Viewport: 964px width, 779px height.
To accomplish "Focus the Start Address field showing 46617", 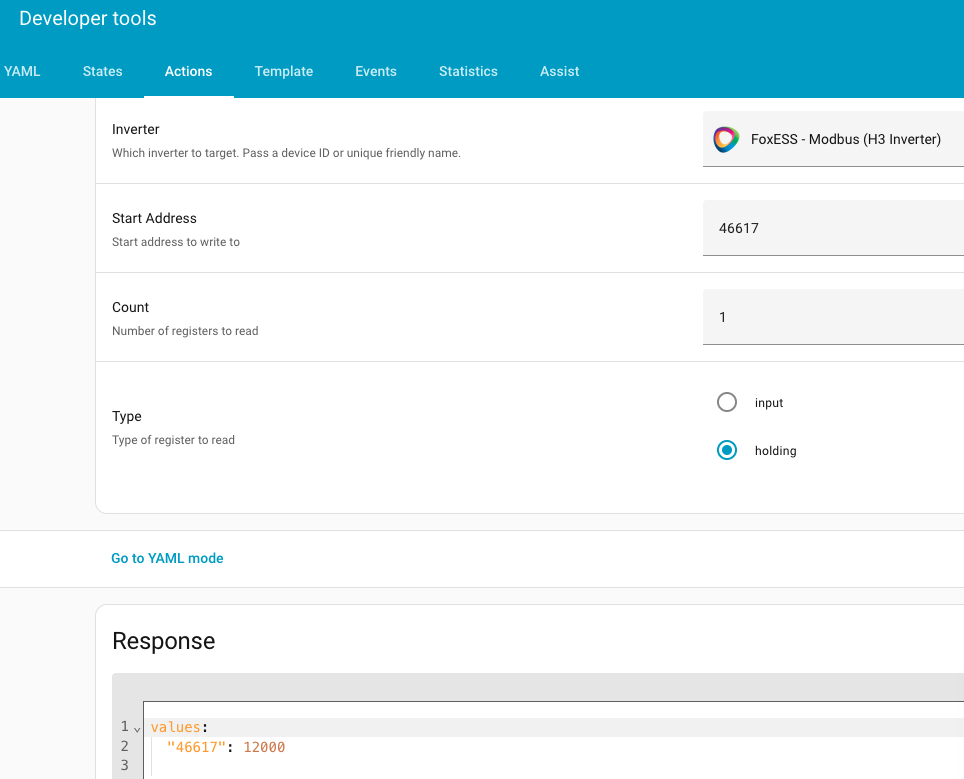I will click(832, 228).
